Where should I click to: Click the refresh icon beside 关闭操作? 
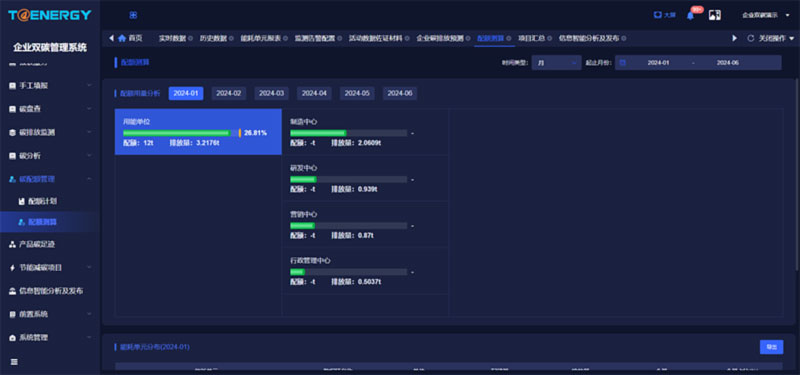click(751, 38)
